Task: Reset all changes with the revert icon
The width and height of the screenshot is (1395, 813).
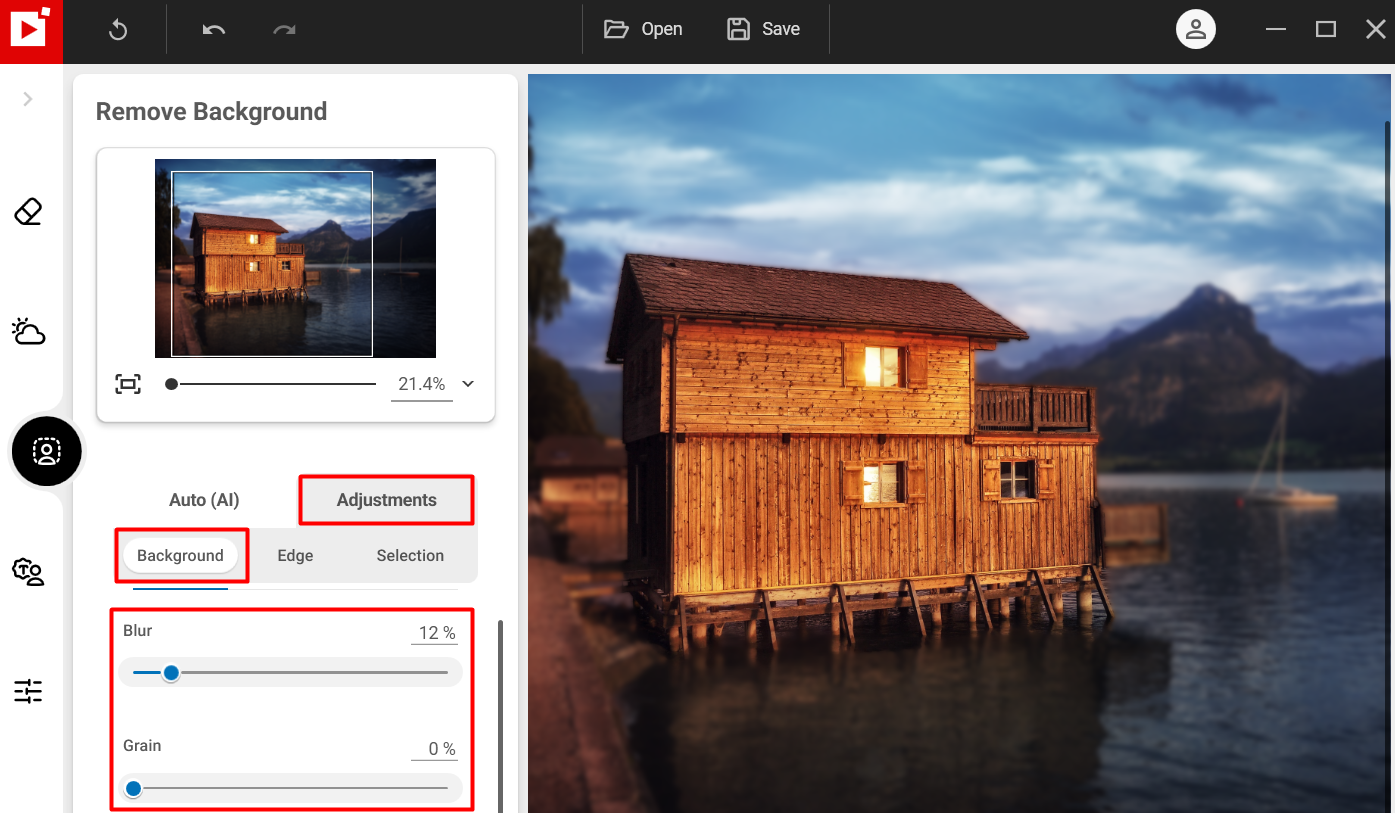Action: 118,30
